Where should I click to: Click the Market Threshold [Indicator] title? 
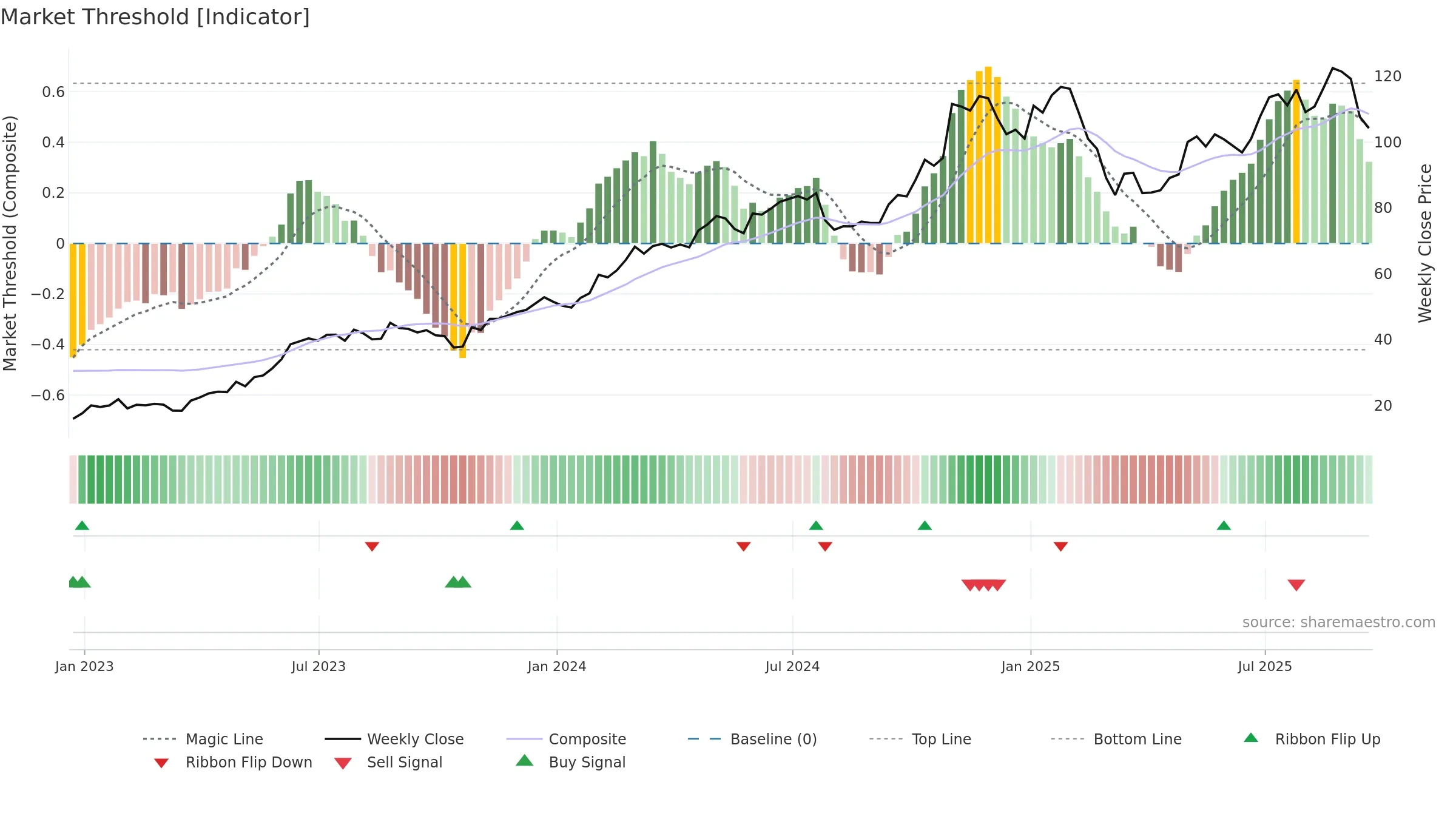click(155, 17)
